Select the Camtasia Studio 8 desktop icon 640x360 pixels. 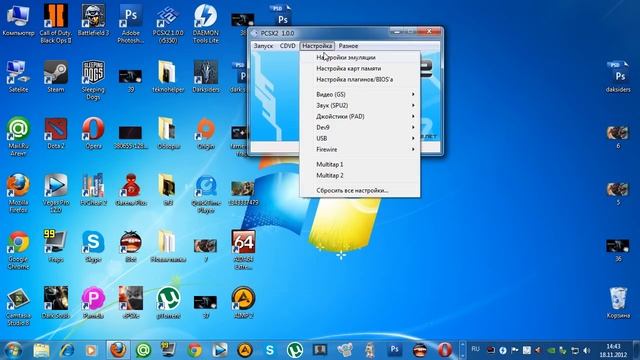[x=18, y=307]
